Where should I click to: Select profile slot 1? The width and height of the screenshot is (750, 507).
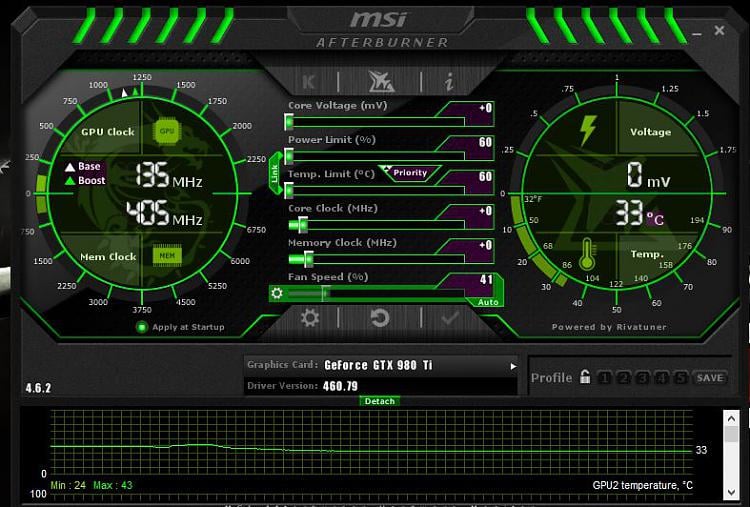point(605,378)
